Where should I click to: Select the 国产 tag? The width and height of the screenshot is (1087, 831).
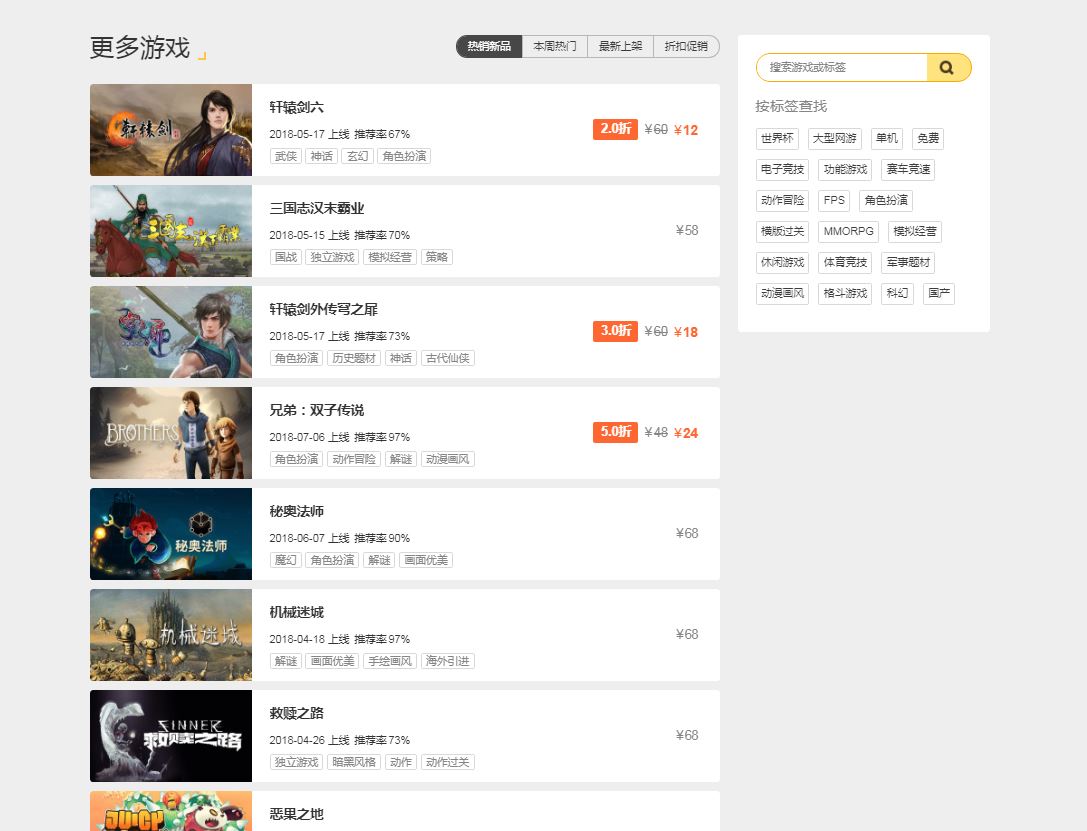click(x=939, y=294)
